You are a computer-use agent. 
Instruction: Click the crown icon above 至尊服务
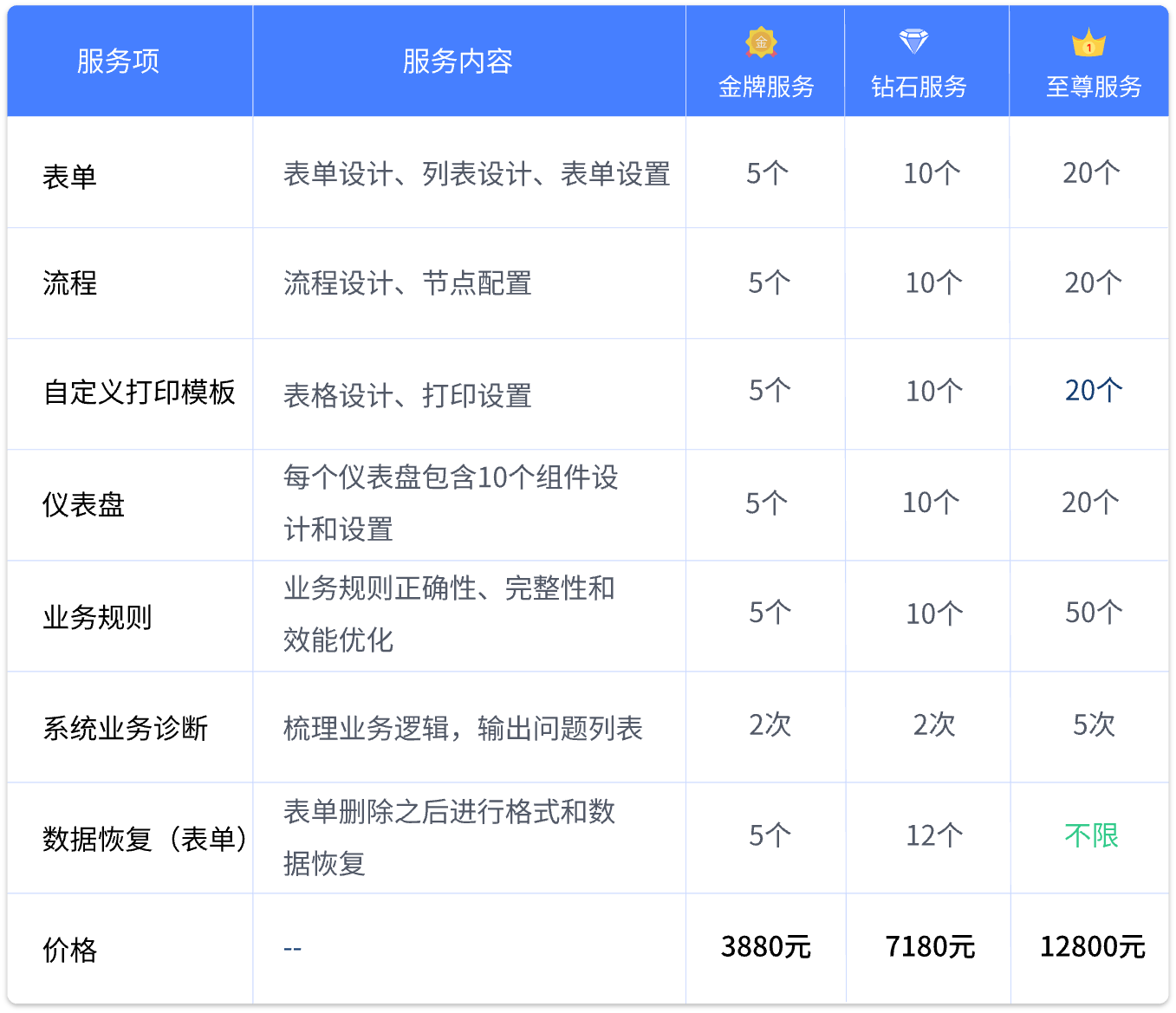click(x=1088, y=42)
